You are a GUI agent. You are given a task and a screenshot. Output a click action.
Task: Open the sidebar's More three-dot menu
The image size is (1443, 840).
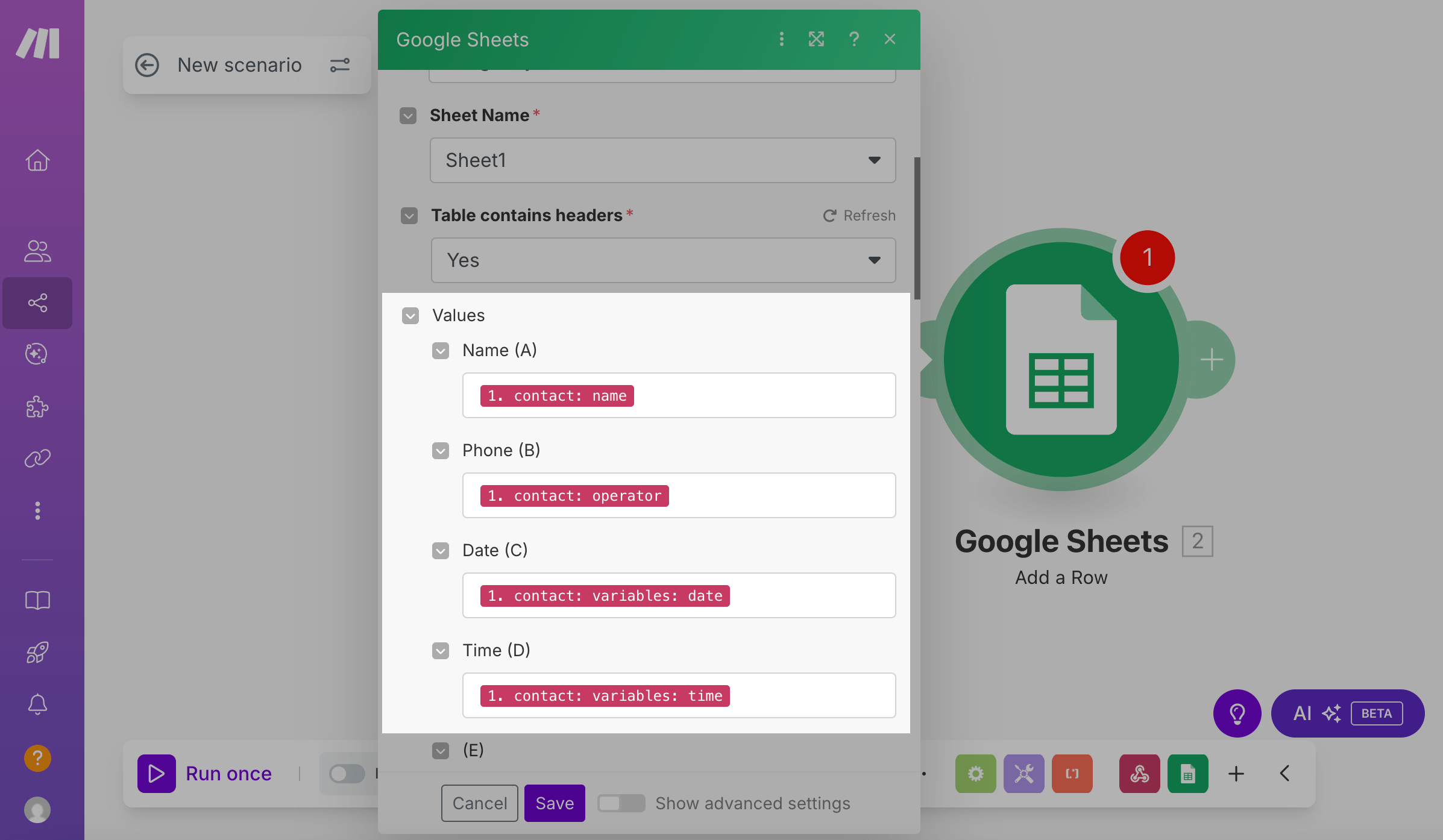click(37, 510)
